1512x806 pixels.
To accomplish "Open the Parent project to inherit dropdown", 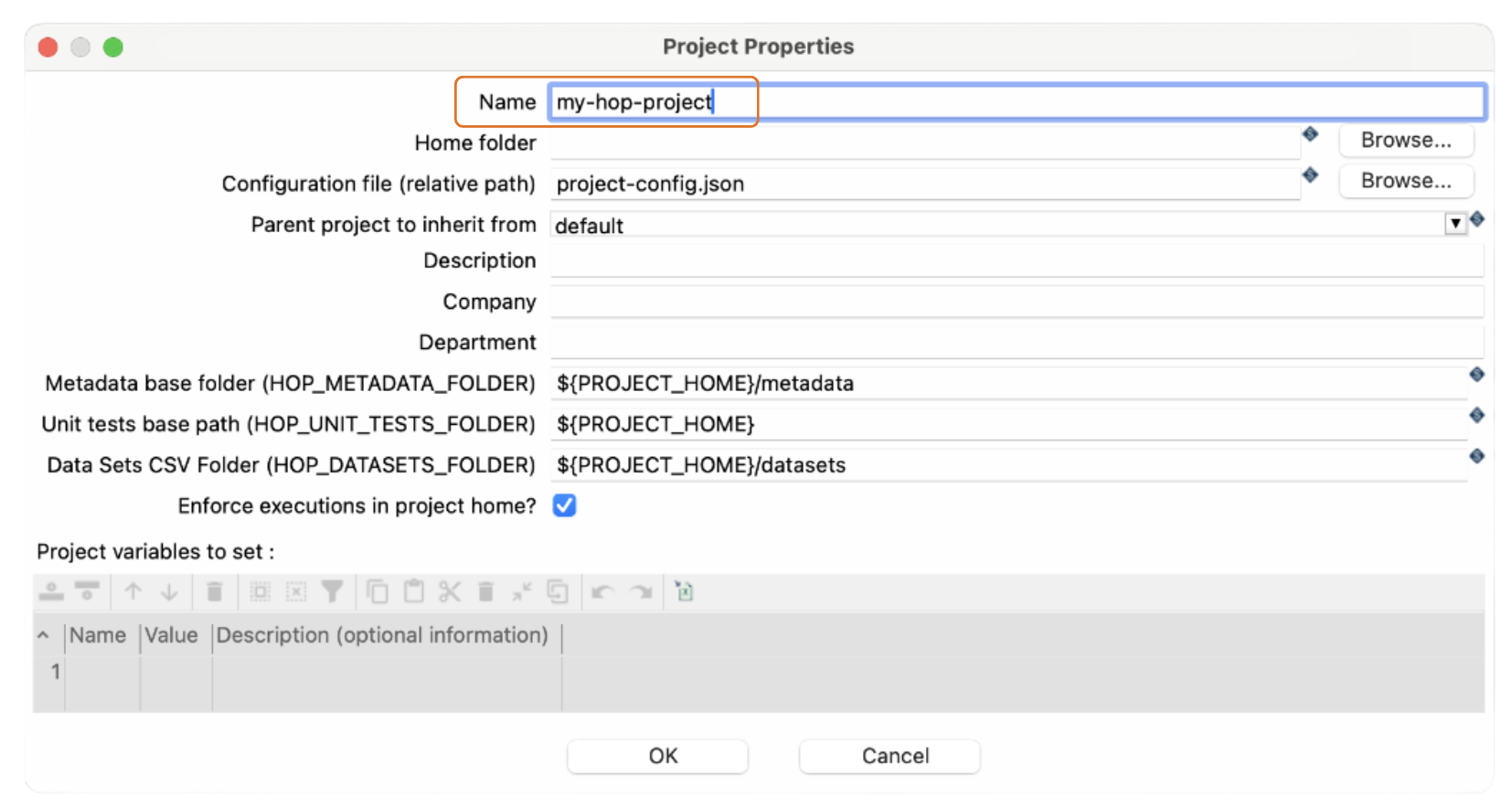I will pyautogui.click(x=1455, y=224).
